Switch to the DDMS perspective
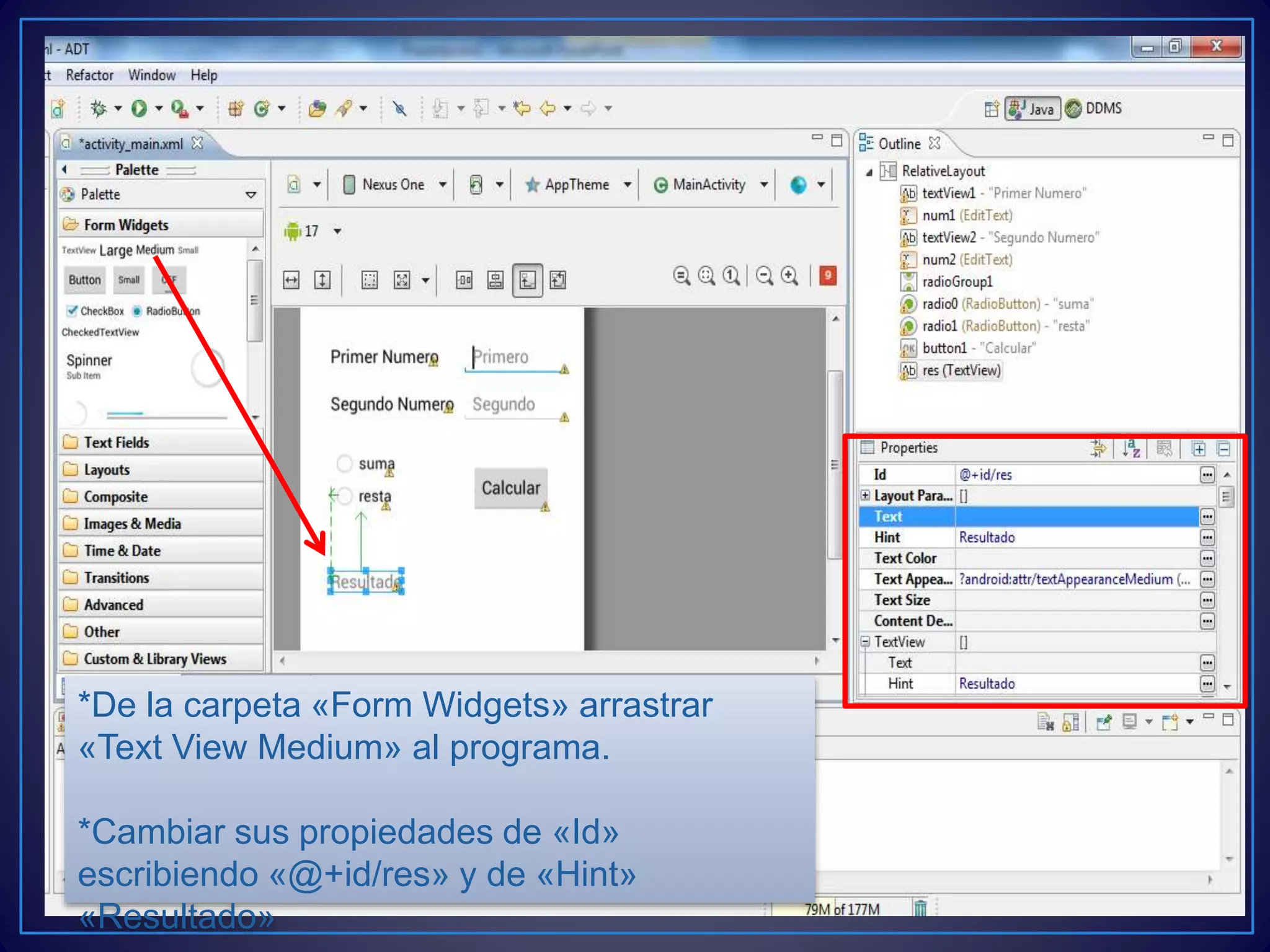 pyautogui.click(x=1095, y=108)
